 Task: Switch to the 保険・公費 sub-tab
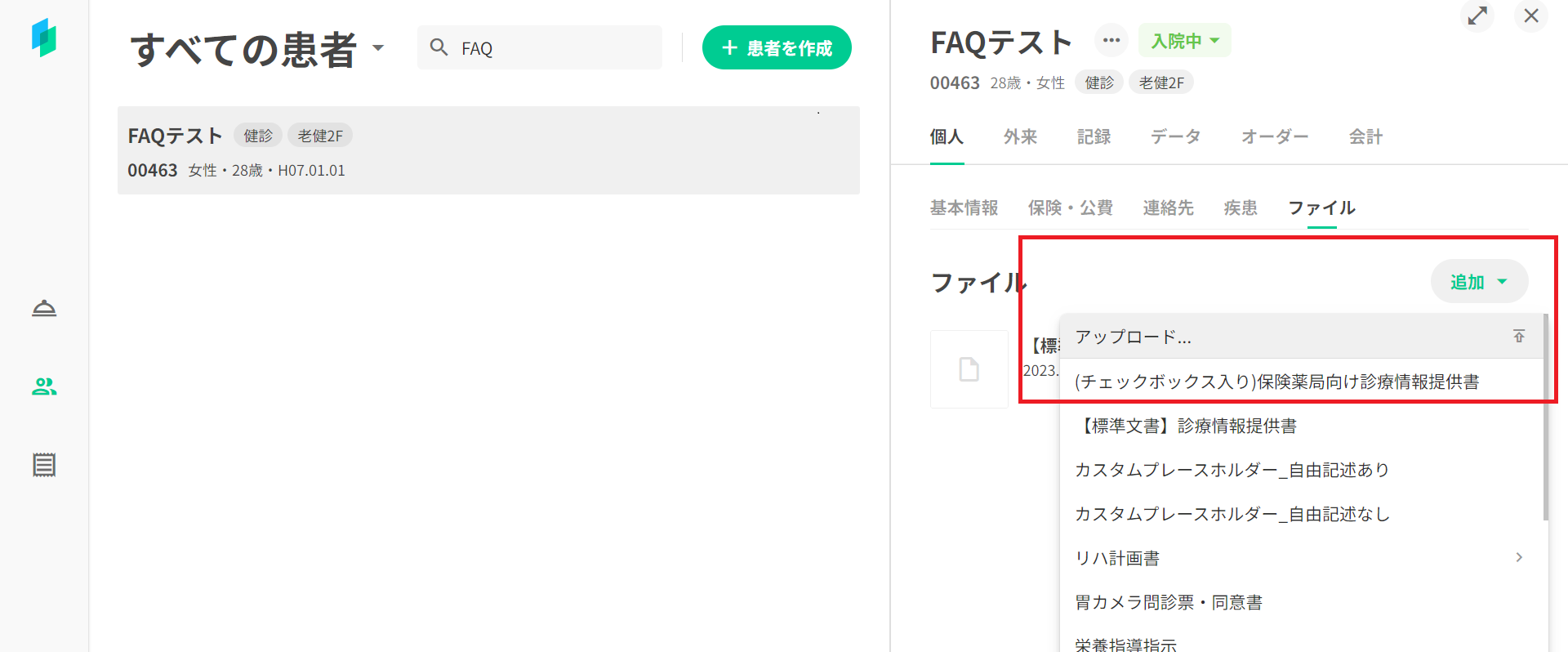tap(1070, 208)
